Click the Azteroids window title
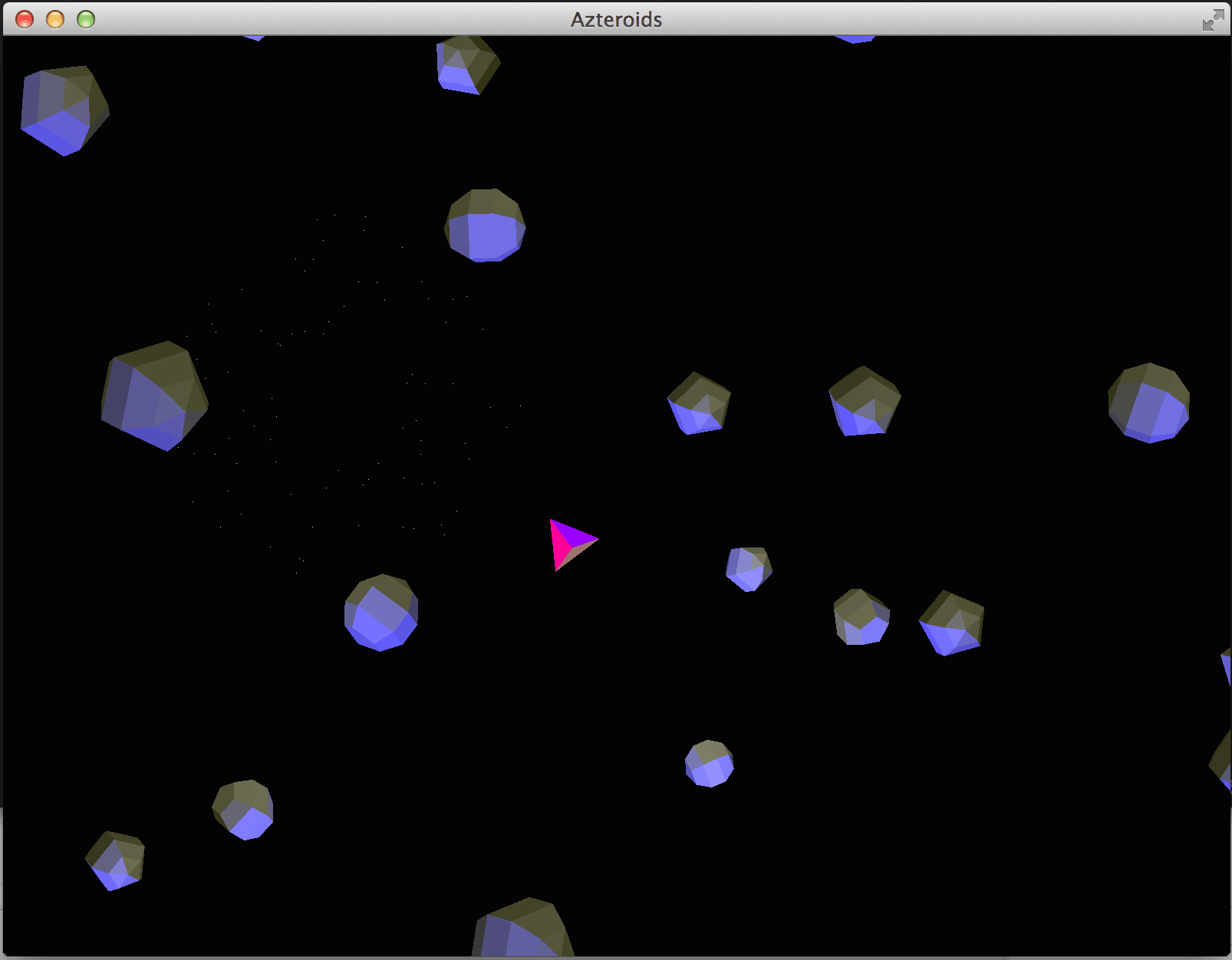1232x960 pixels. (616, 20)
